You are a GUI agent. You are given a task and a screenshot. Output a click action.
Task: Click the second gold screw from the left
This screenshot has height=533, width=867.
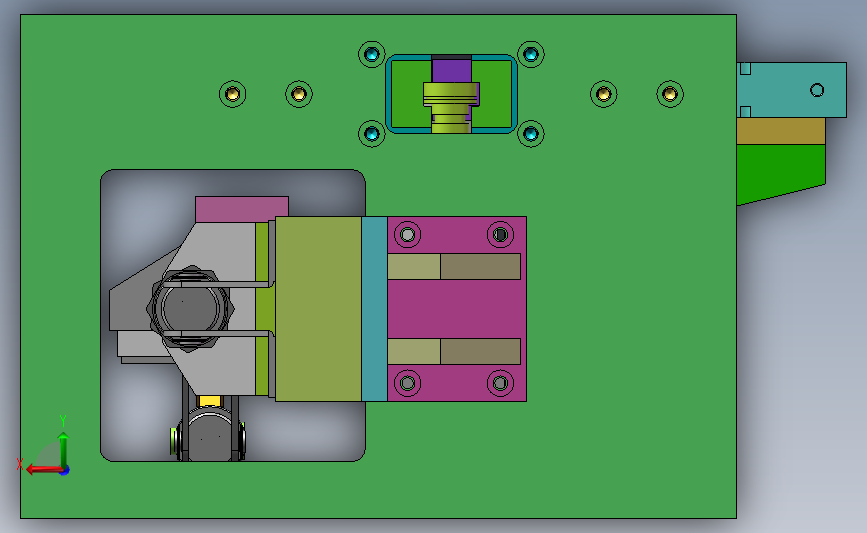click(299, 94)
